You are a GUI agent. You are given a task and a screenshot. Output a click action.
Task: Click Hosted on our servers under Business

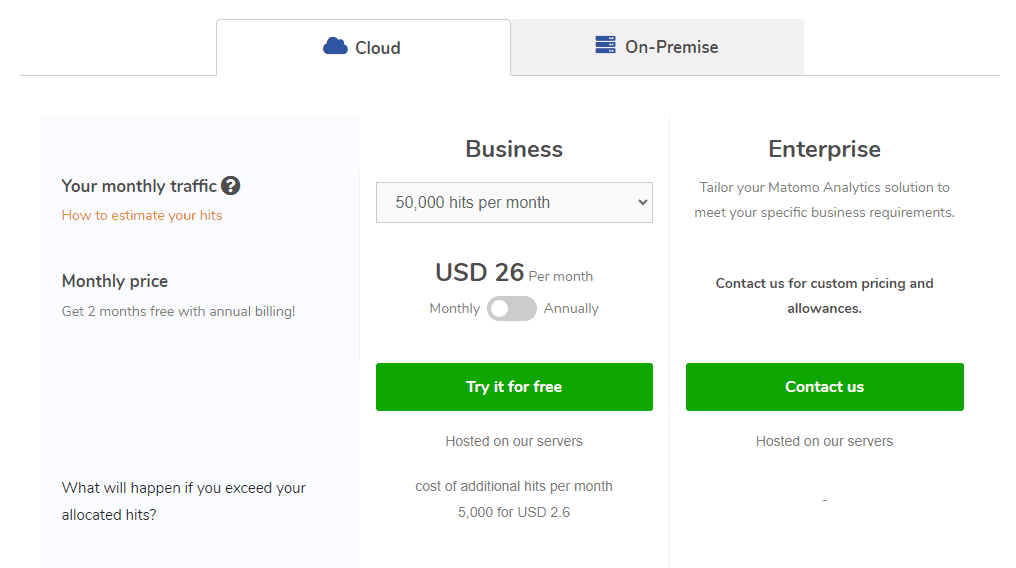pos(514,441)
